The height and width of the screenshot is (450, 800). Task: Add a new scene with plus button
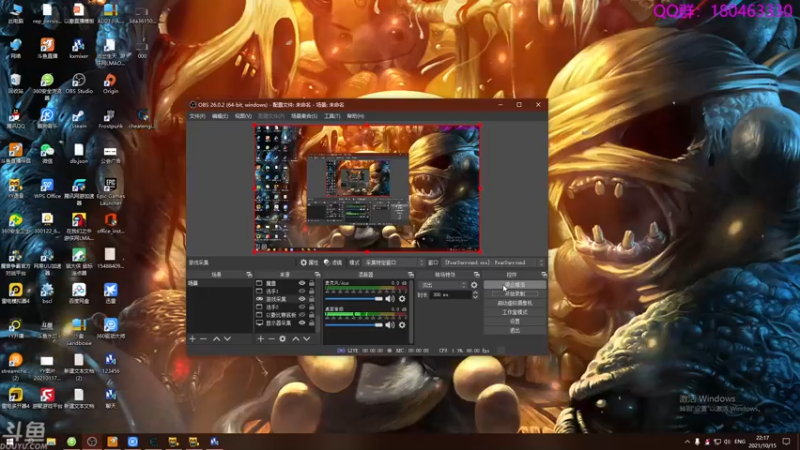[192, 339]
